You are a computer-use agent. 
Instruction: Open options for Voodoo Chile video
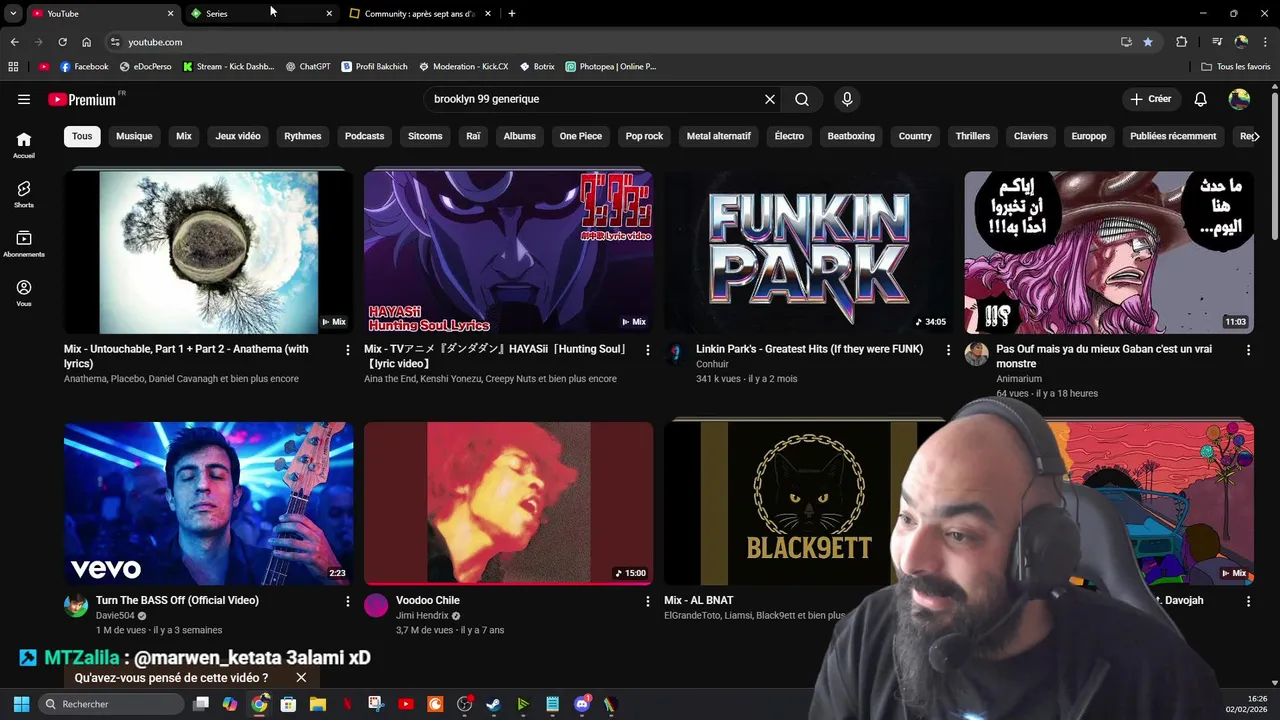click(648, 601)
